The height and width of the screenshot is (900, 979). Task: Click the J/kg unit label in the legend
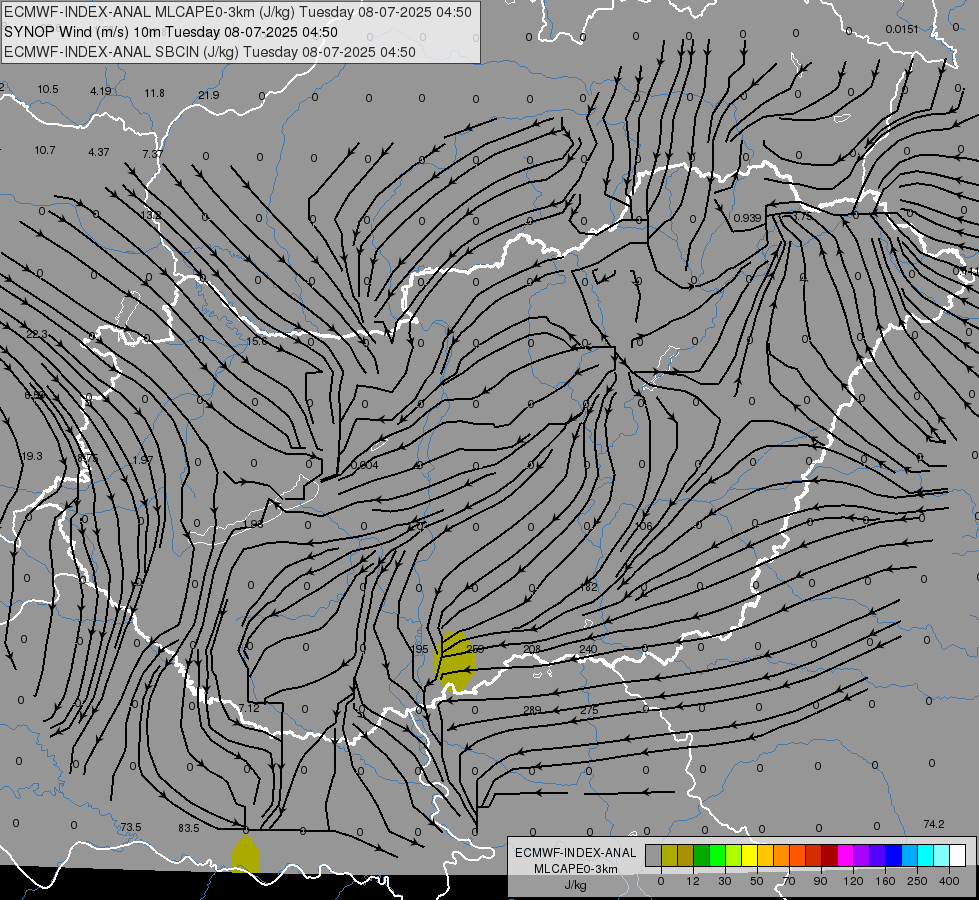[576, 885]
